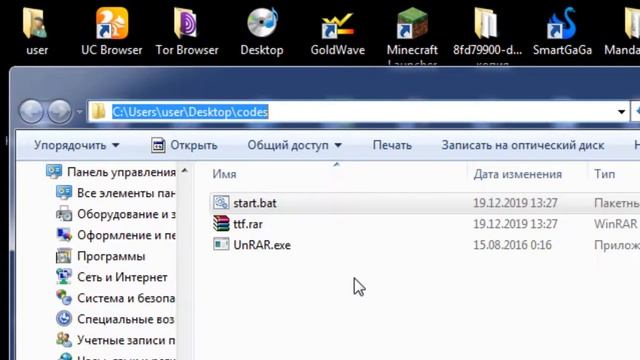The width and height of the screenshot is (640, 360).
Task: Click the Программы tree icon
Action: [x=64, y=256]
